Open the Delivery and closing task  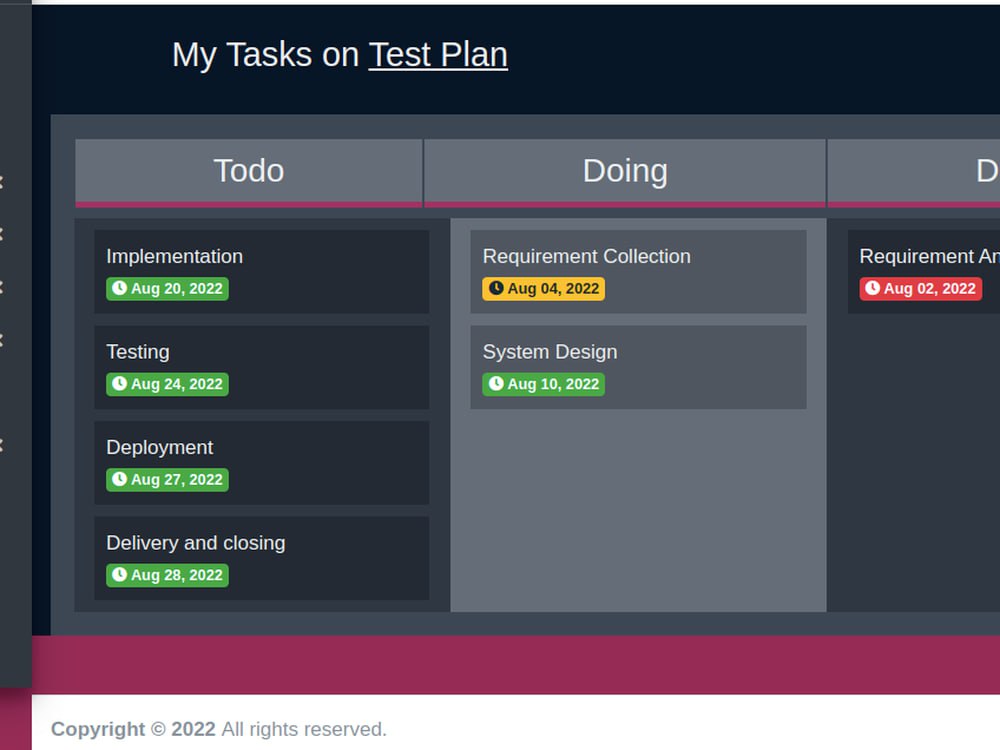coord(196,543)
